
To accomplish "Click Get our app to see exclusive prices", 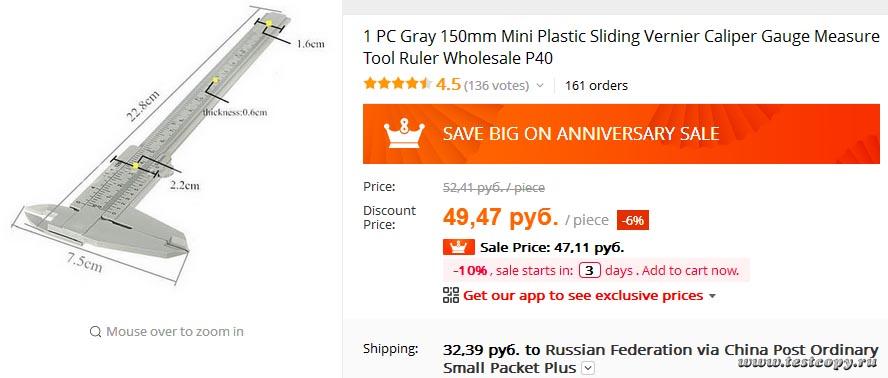I will [583, 295].
